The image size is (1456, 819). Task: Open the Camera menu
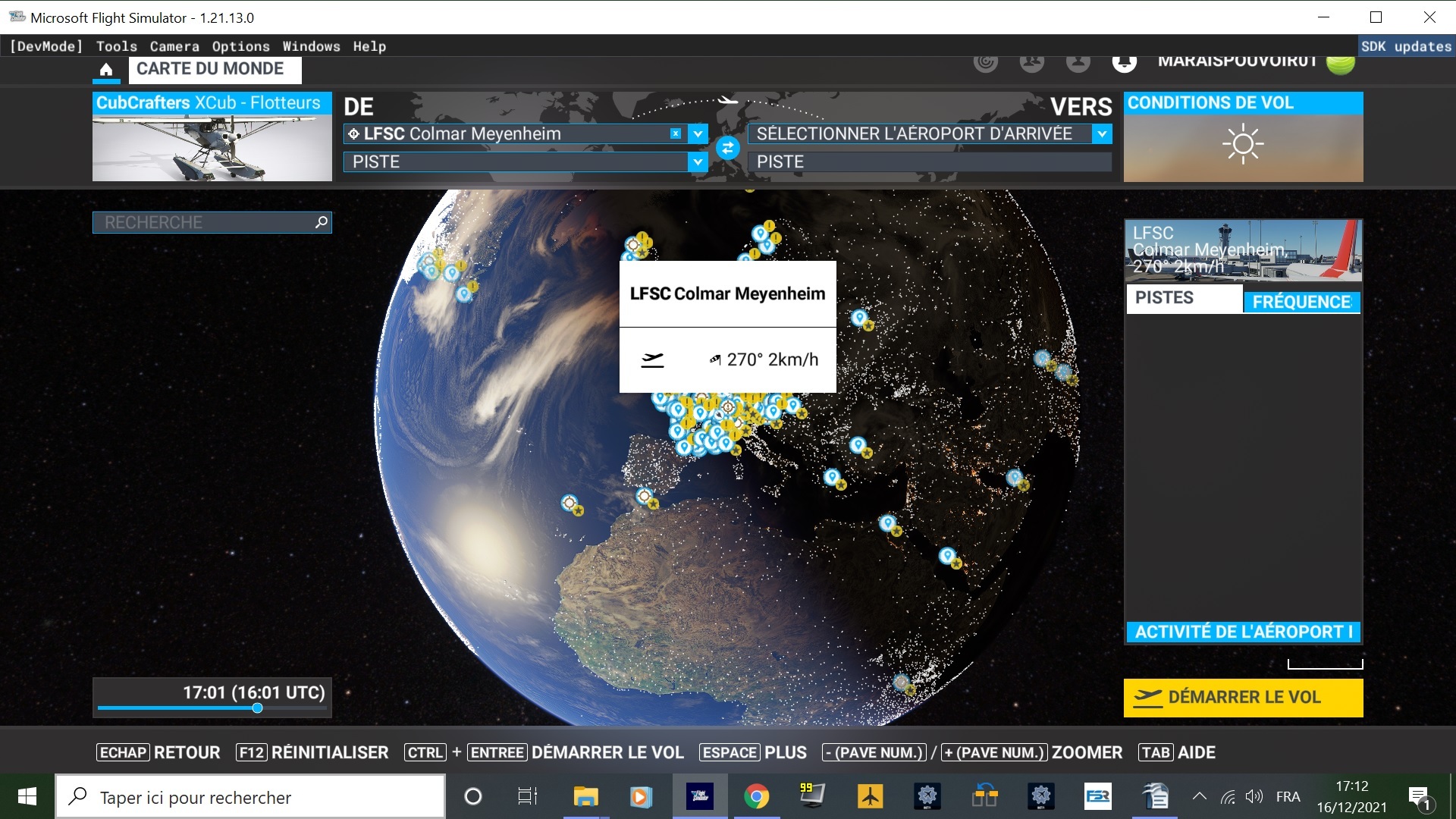coord(174,46)
